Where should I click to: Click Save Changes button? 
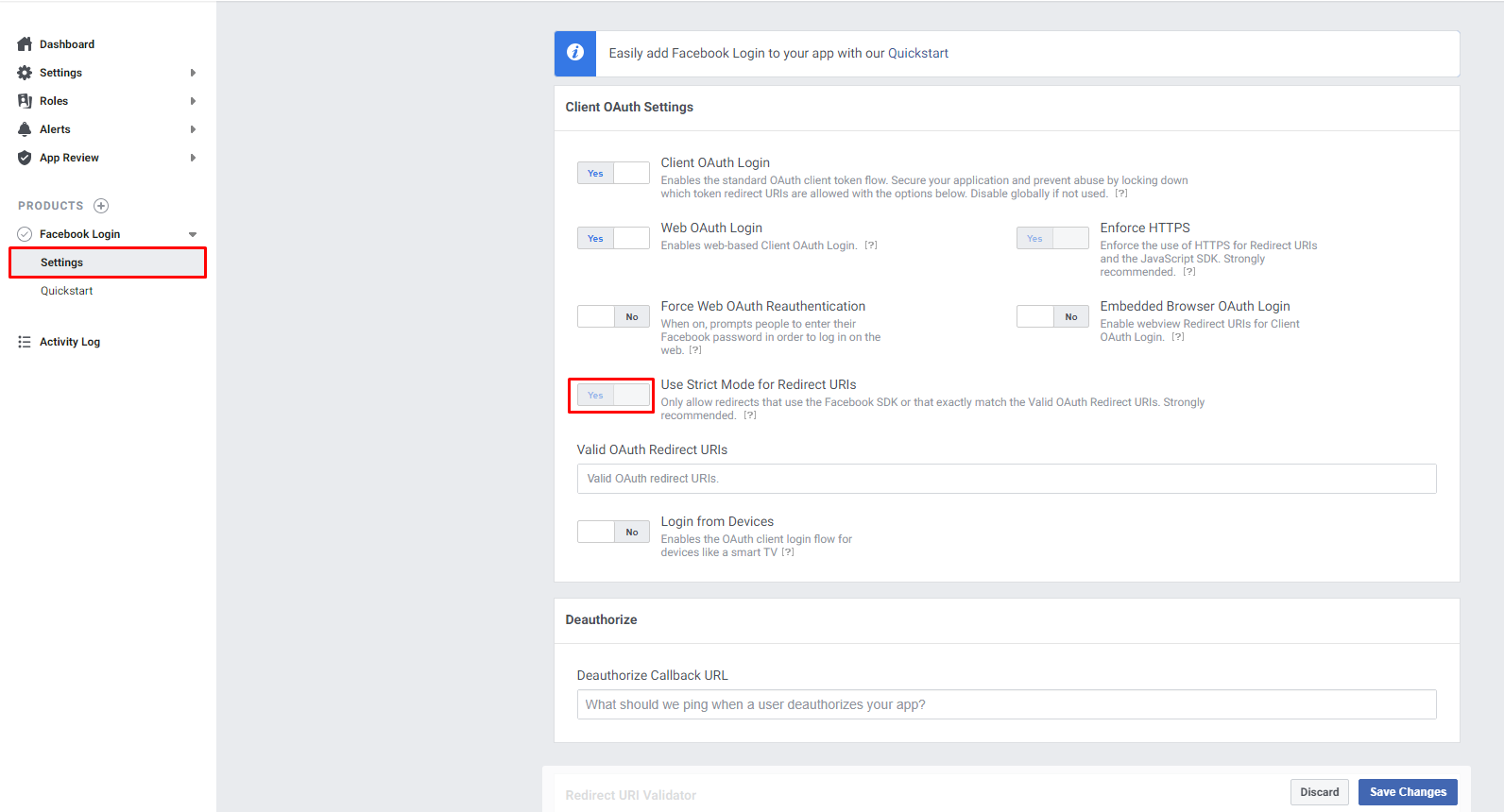(1408, 792)
